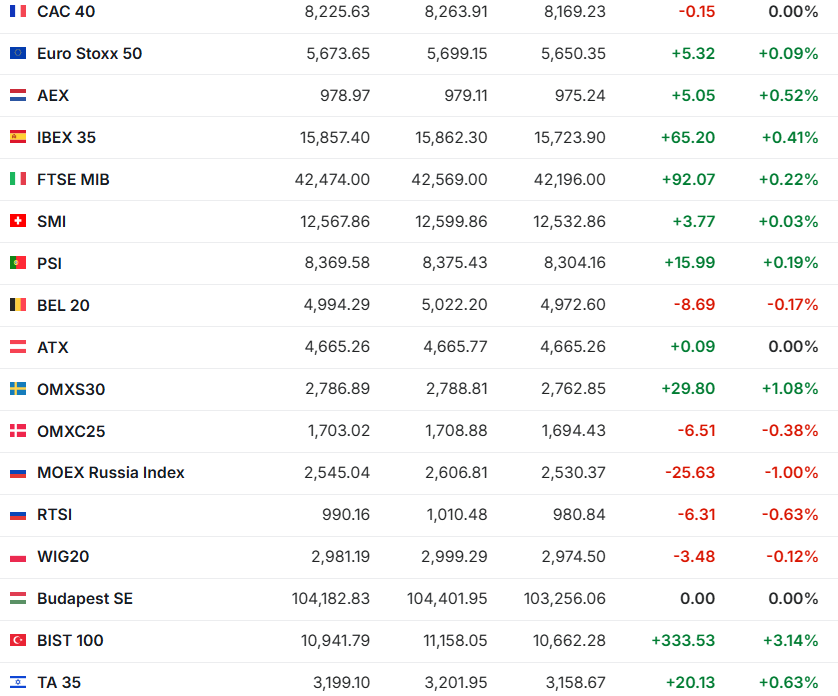The image size is (838, 696).
Task: Click the Turkey flag icon beside BIST 100
Action: click(18, 640)
